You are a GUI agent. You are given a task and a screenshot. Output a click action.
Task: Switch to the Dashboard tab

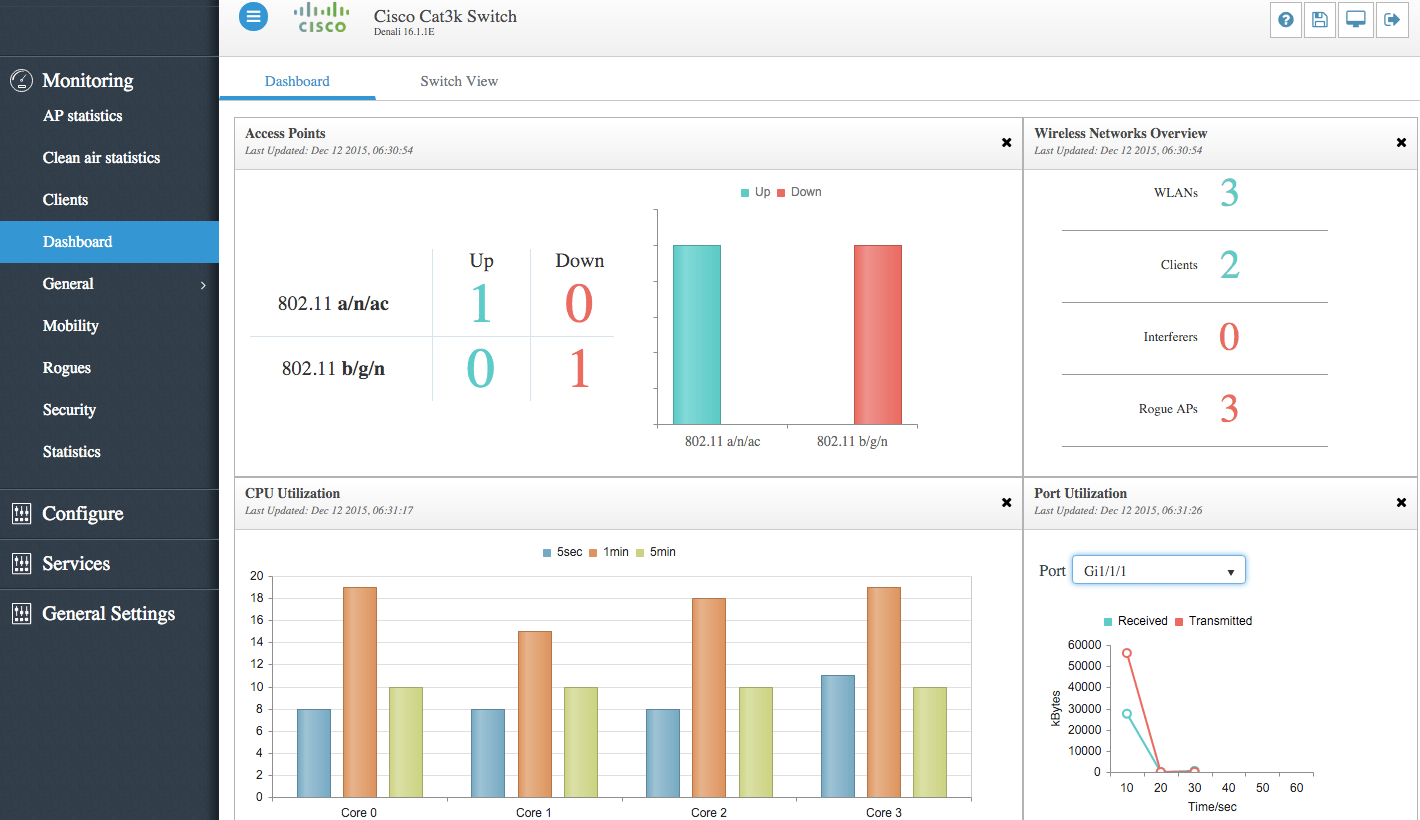point(297,81)
